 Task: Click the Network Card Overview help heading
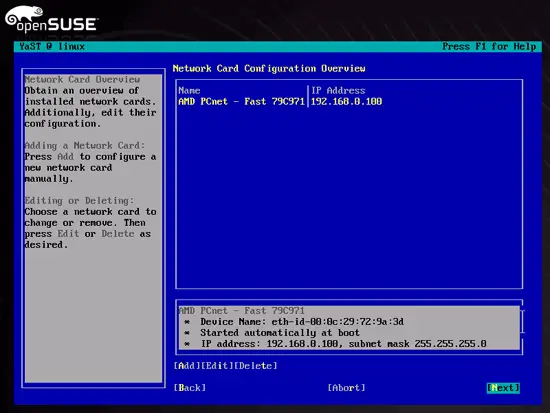tap(82, 80)
